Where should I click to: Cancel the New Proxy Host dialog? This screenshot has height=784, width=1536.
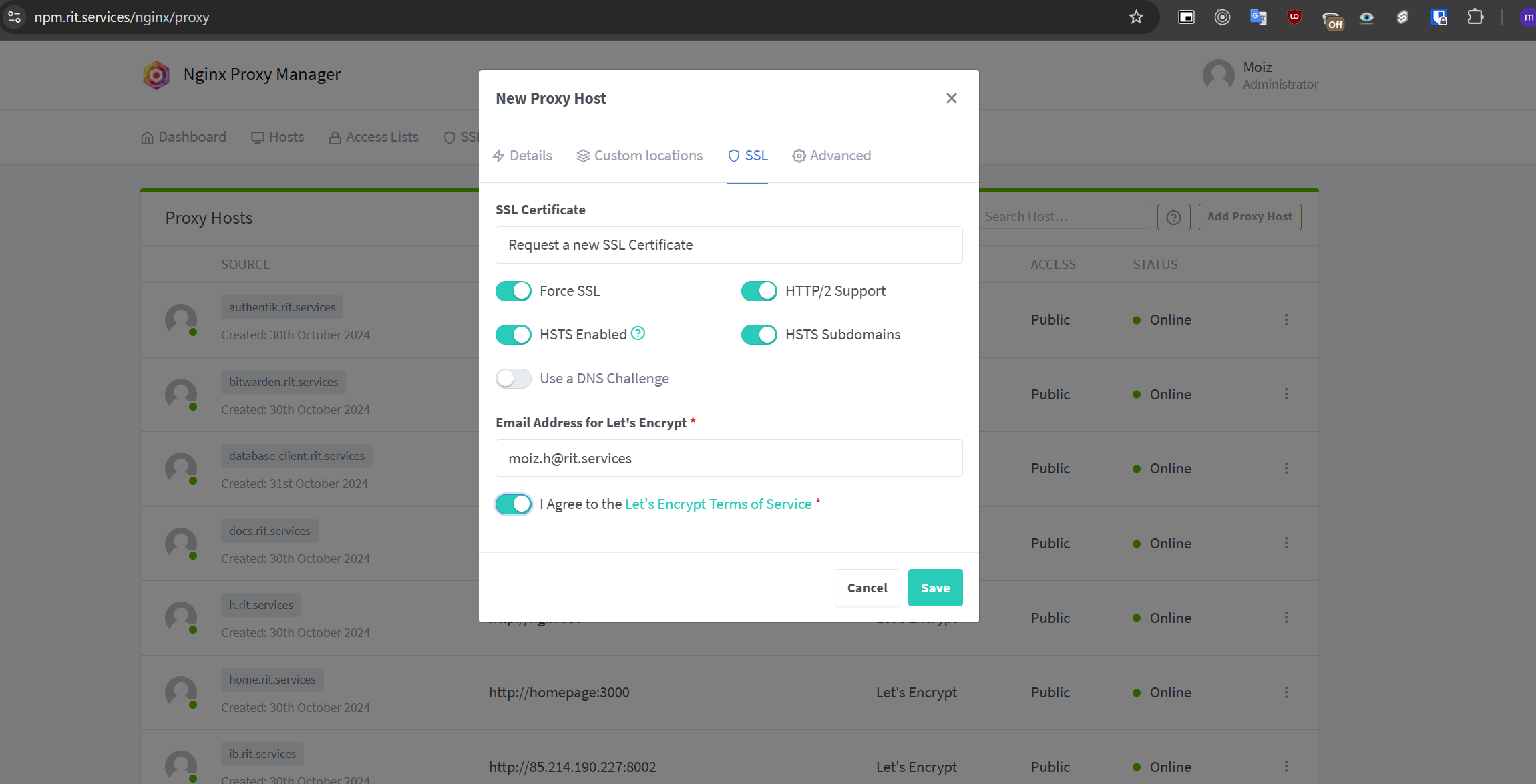(867, 588)
